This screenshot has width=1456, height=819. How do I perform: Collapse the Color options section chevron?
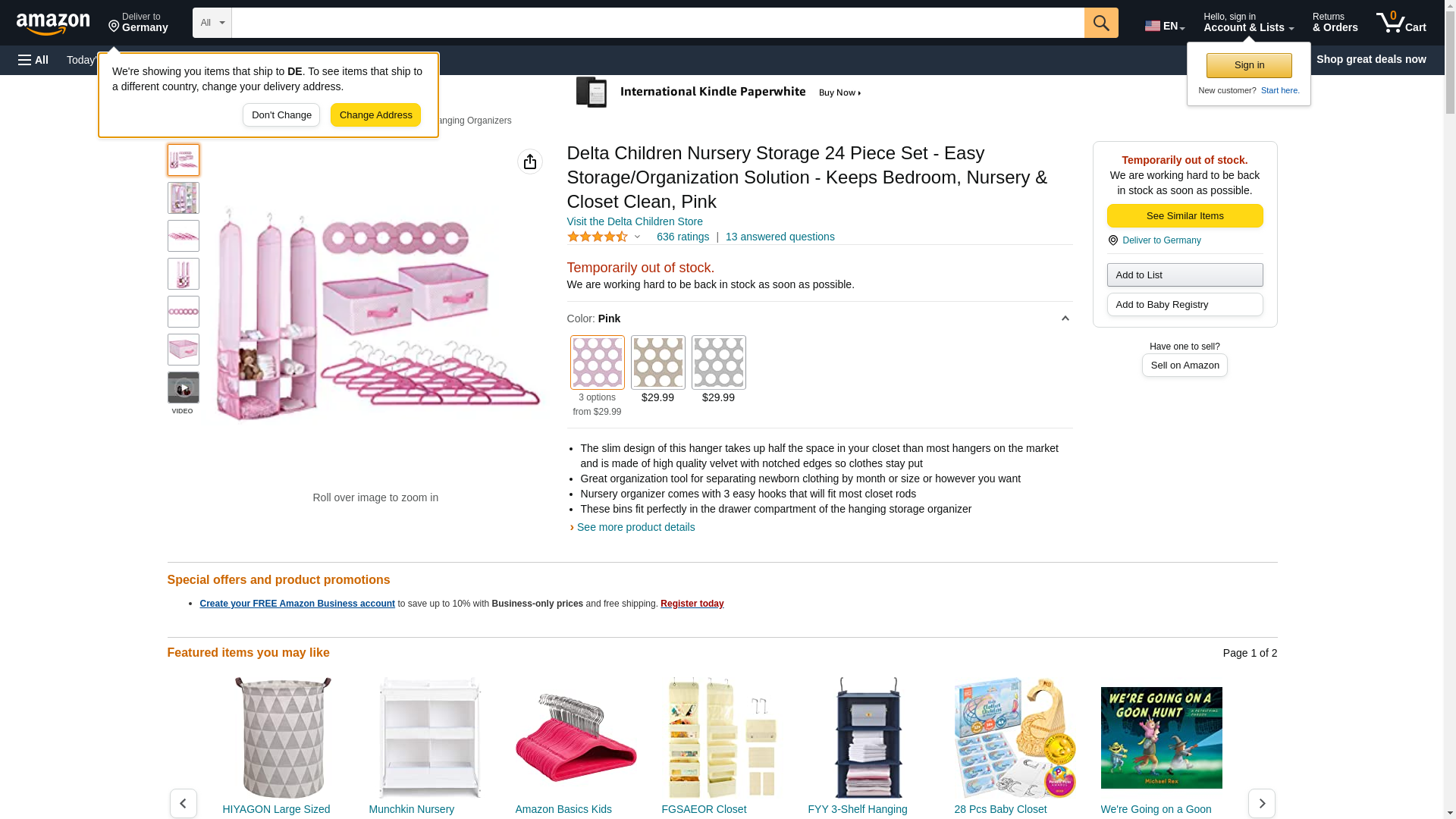(1065, 318)
